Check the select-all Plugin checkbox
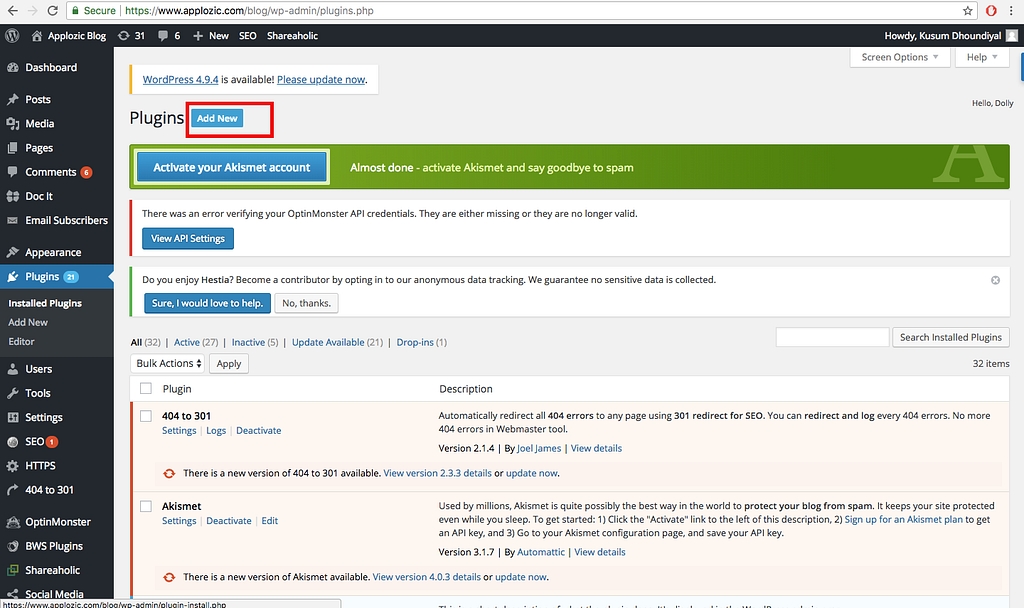The image size is (1024, 608). pos(146,389)
